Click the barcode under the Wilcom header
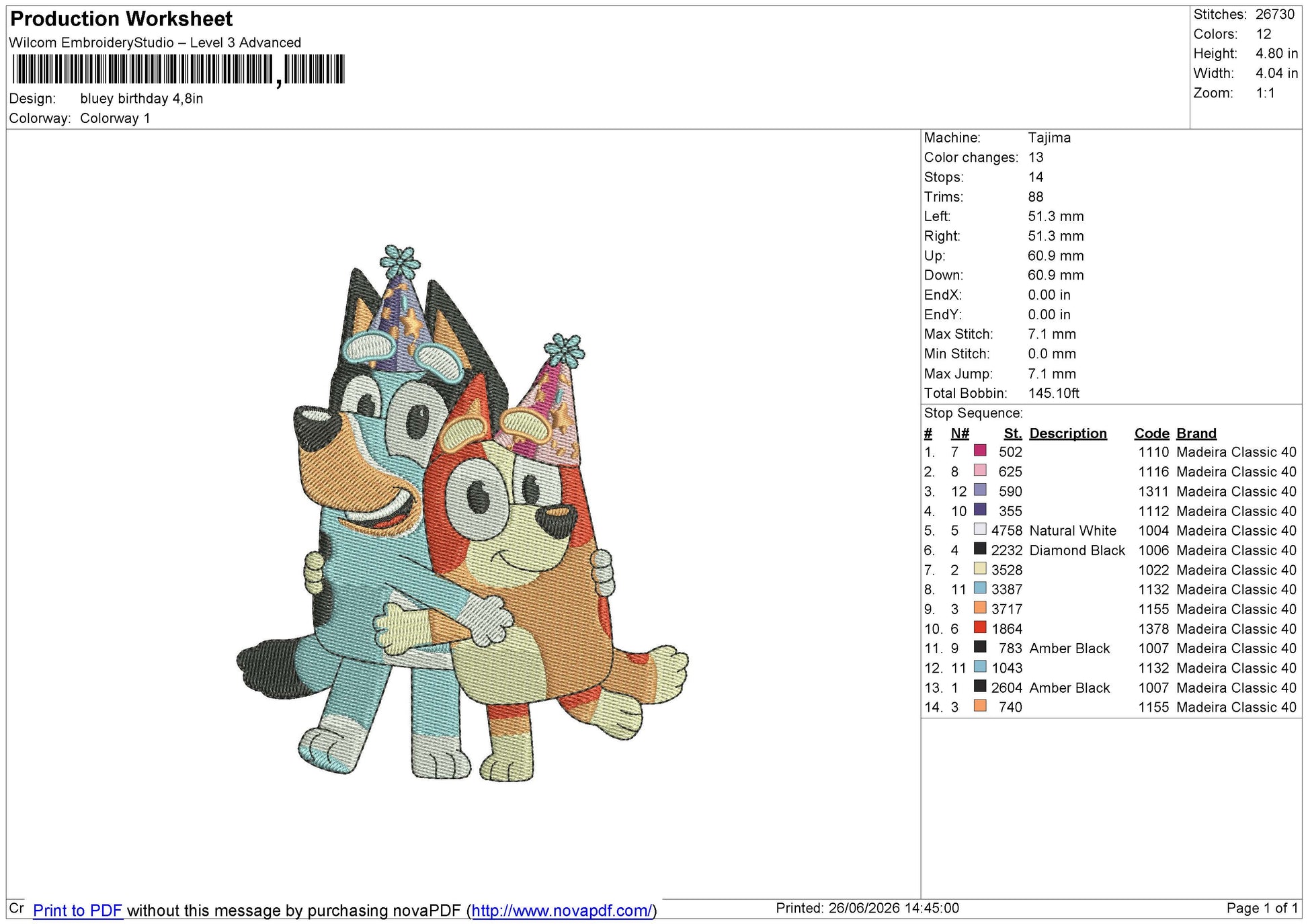Viewport: 1308px width, 924px height. (x=178, y=70)
